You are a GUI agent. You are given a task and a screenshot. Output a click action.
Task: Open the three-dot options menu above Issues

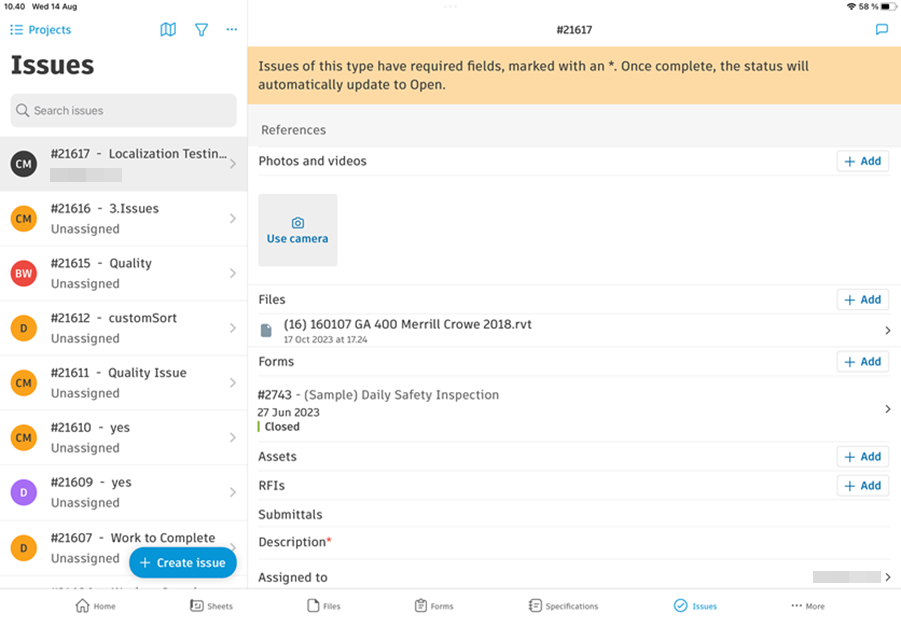(x=232, y=29)
